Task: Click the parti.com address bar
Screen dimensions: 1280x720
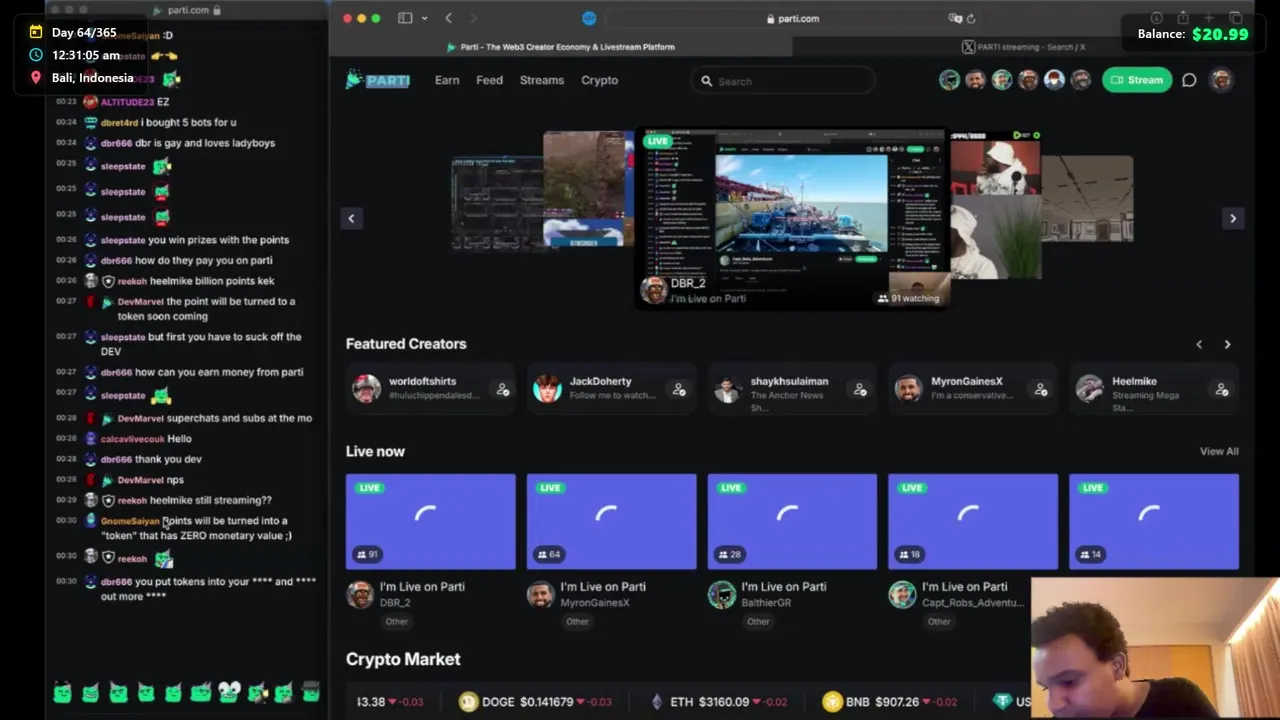Action: (792, 18)
